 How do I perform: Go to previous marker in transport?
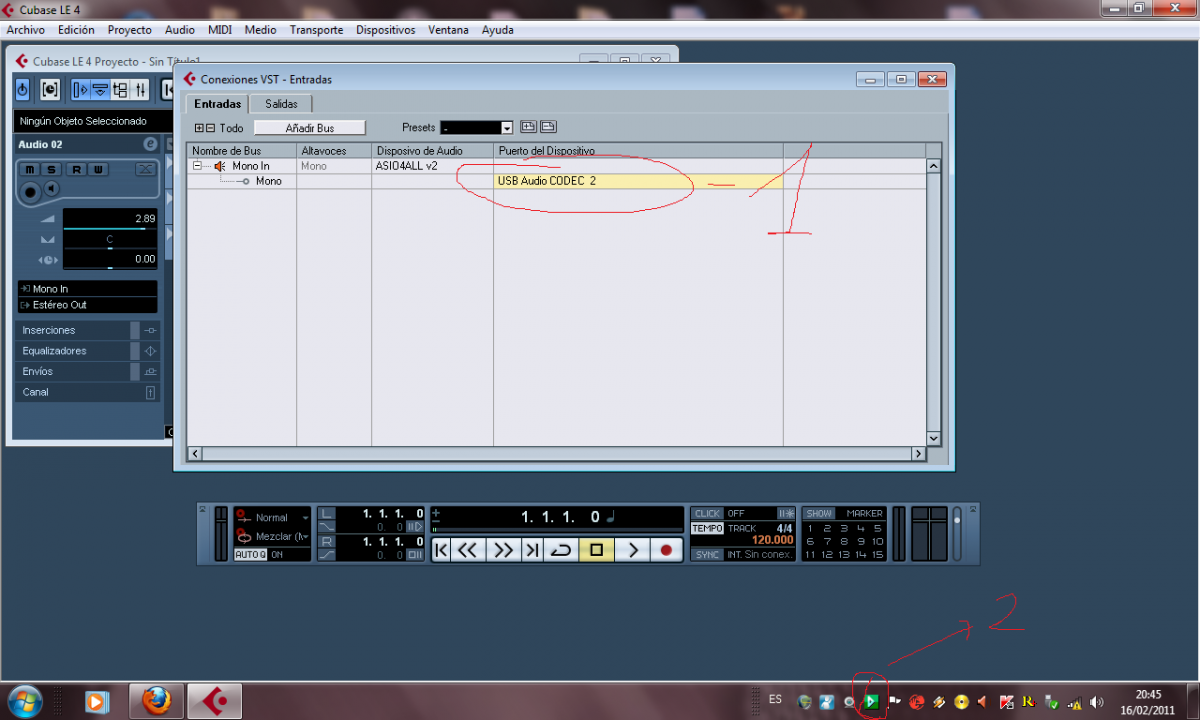(x=441, y=549)
